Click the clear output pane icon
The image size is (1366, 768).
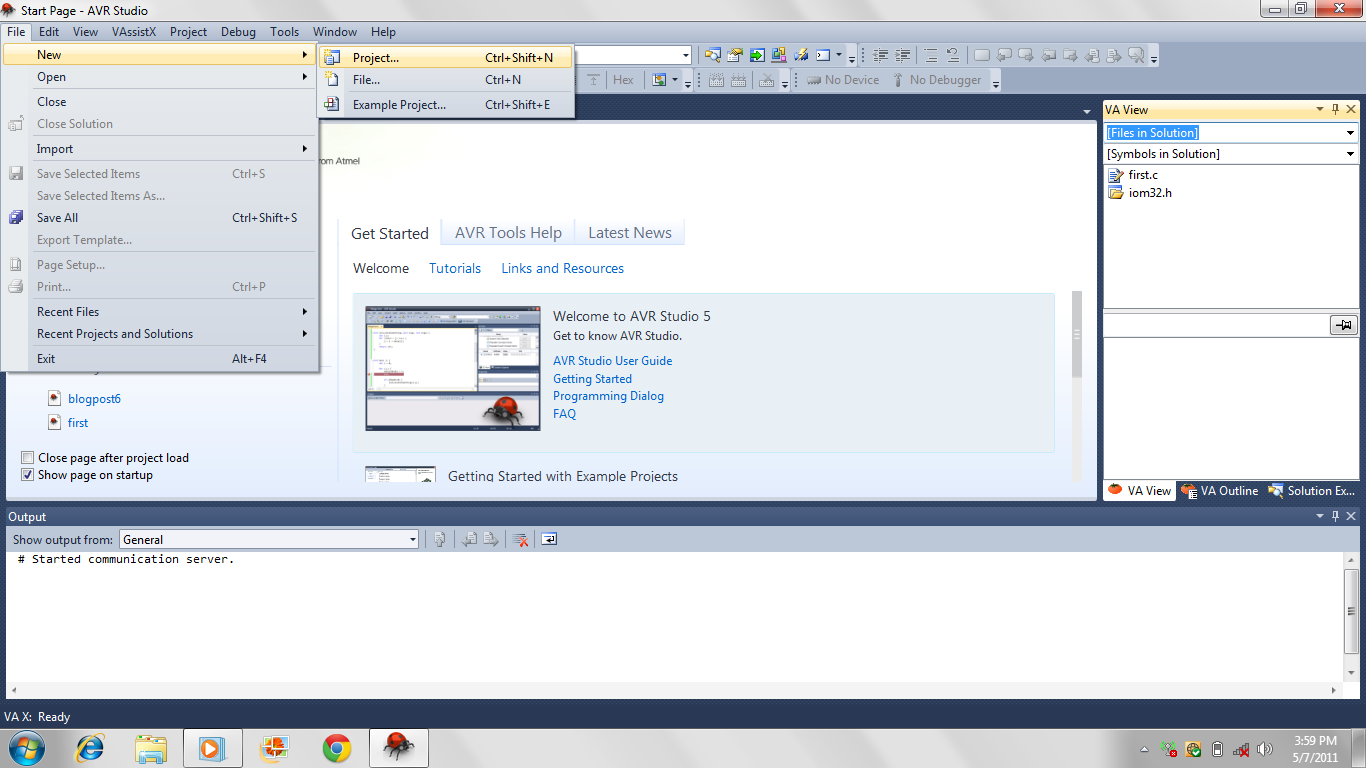[x=519, y=538]
